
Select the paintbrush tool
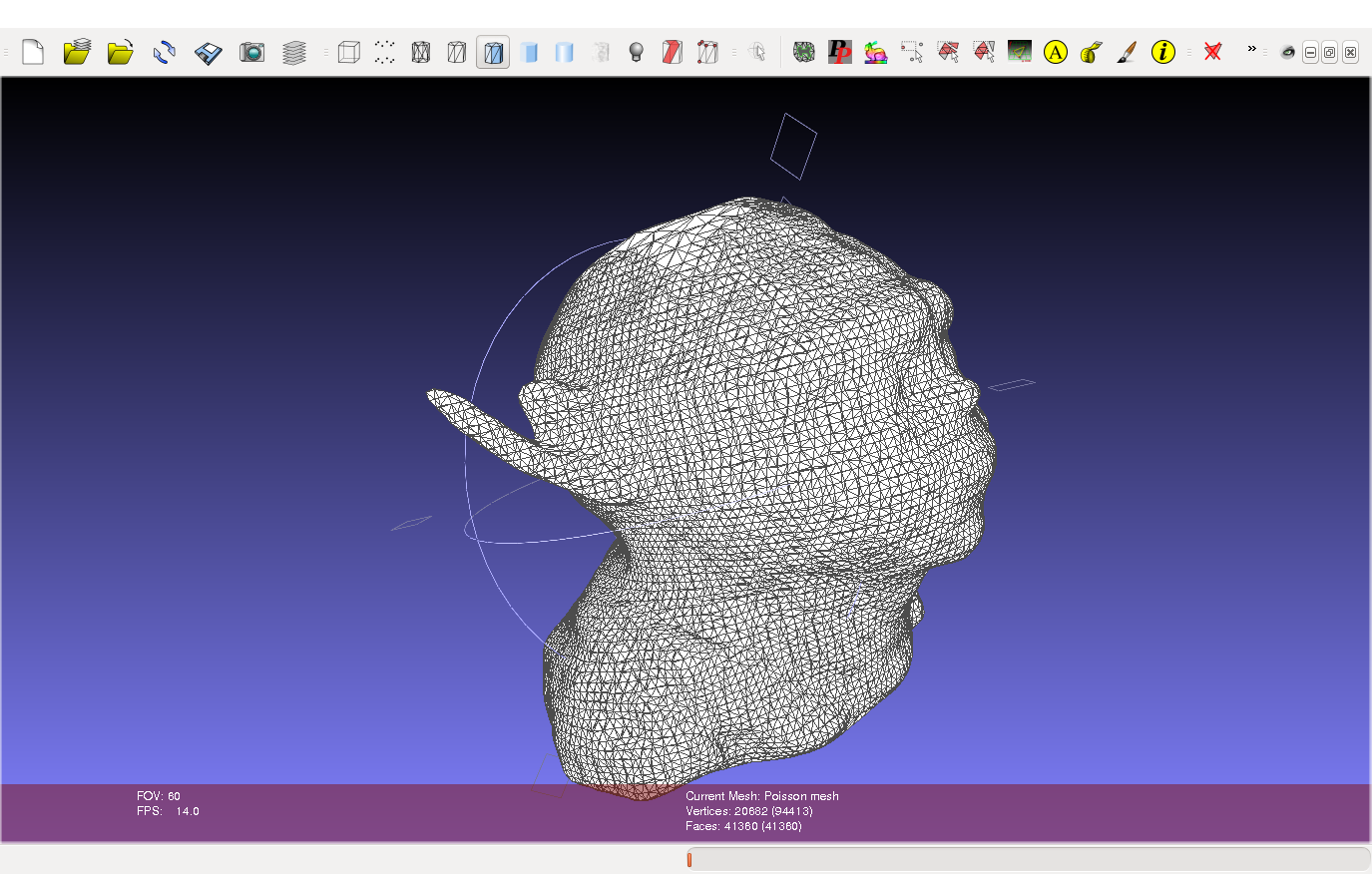1127,52
